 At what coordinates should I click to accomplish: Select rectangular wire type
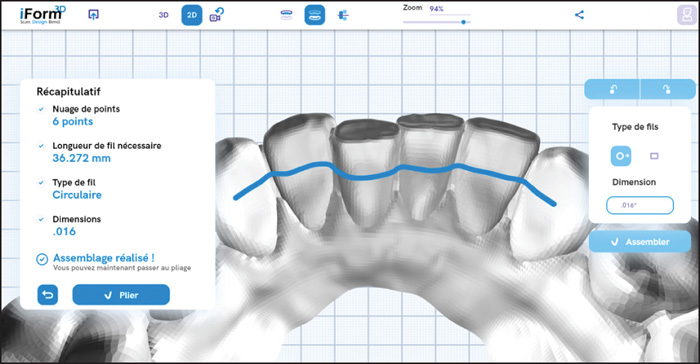[x=654, y=156]
